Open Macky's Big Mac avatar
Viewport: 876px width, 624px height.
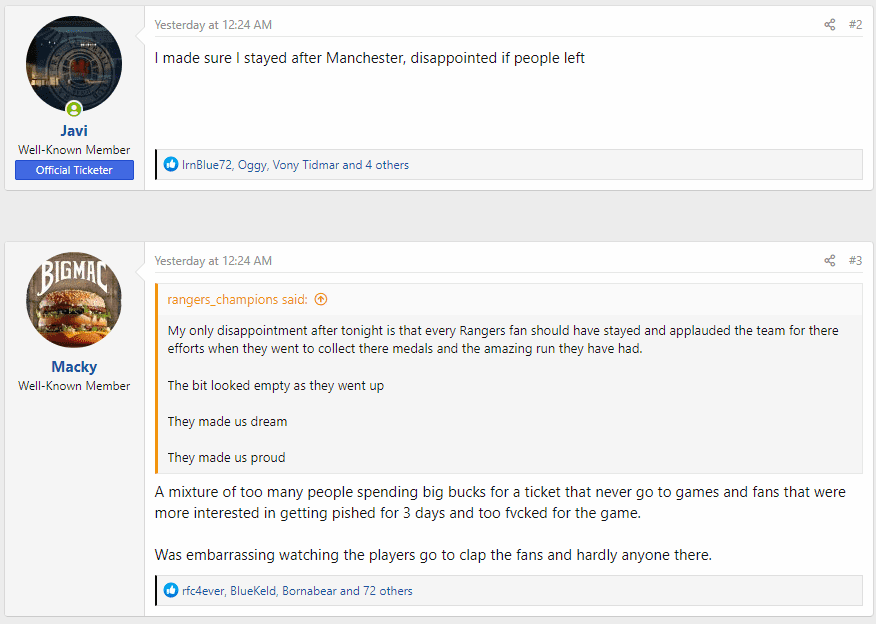click(x=73, y=300)
